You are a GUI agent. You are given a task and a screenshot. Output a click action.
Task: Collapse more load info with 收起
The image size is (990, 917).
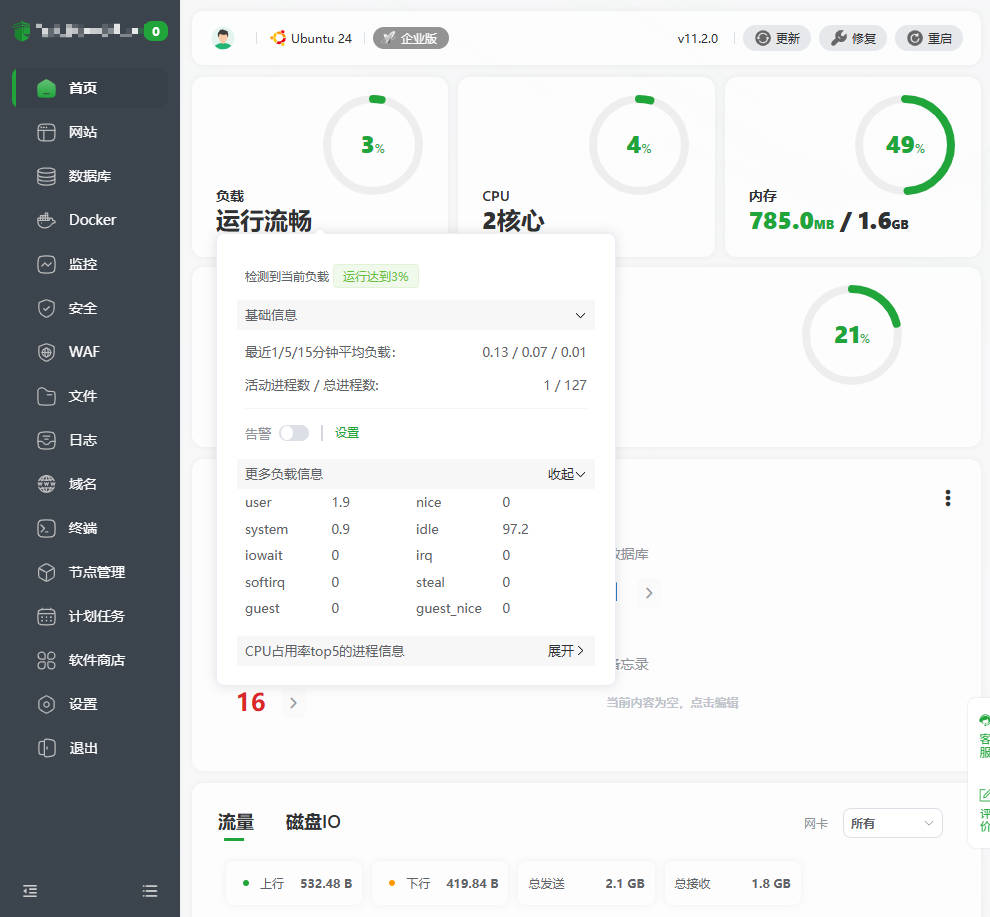[x=566, y=474]
